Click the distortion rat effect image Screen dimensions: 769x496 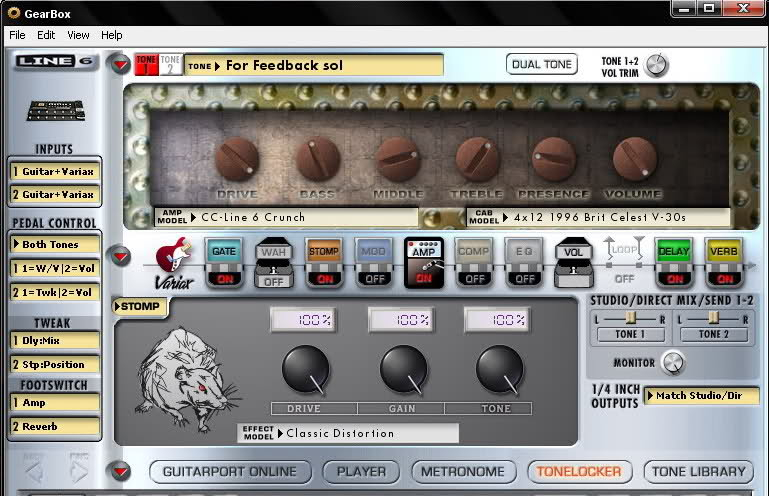[x=185, y=369]
